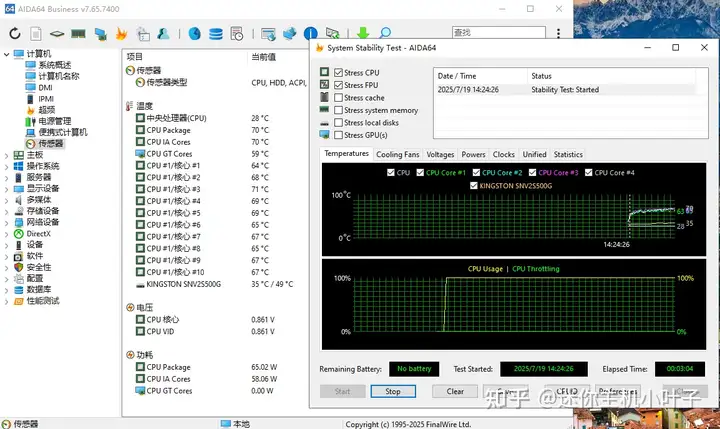The width and height of the screenshot is (720, 429).
Task: Click the calendar with clock toolbar icon
Action: click(x=237, y=34)
